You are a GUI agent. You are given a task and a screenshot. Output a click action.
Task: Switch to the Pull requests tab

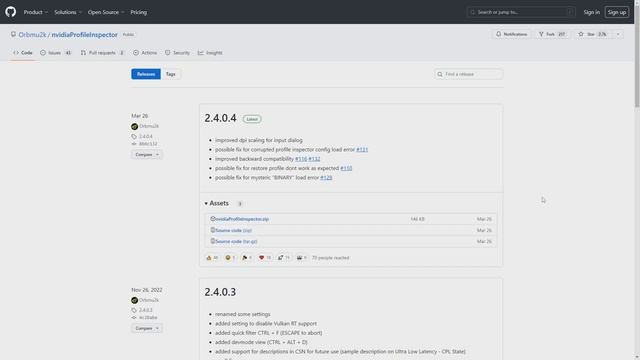coord(102,53)
